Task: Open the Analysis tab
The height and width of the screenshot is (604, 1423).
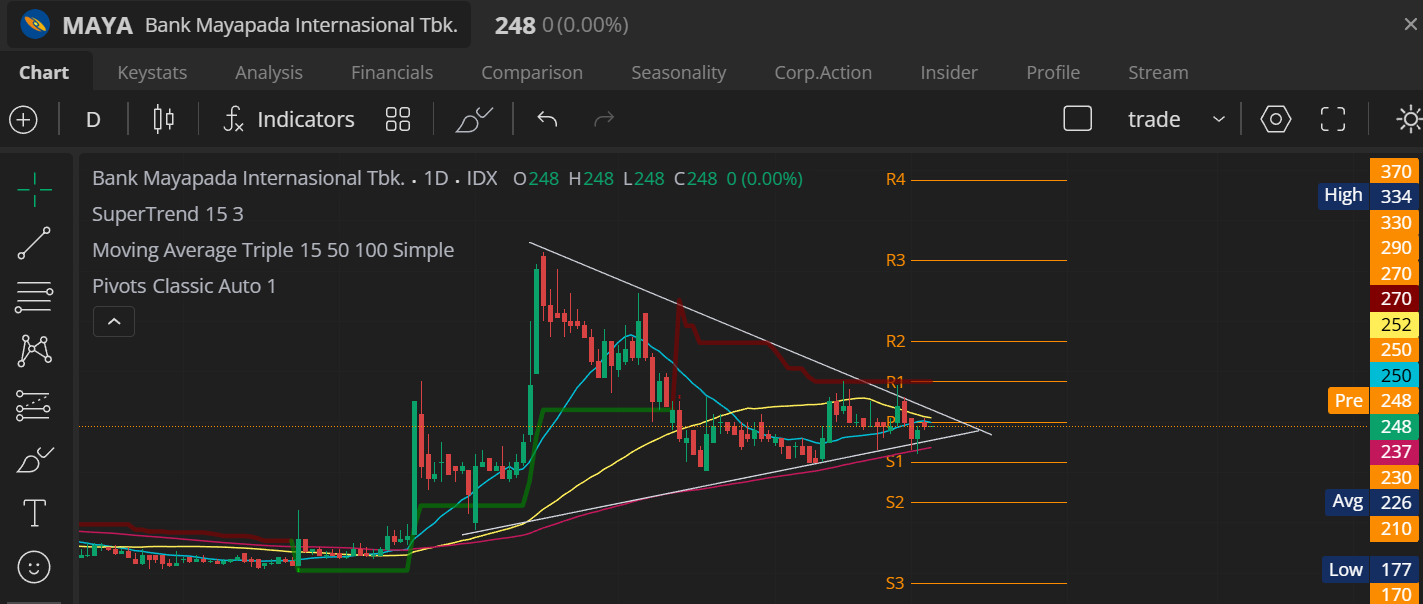Action: (x=269, y=72)
